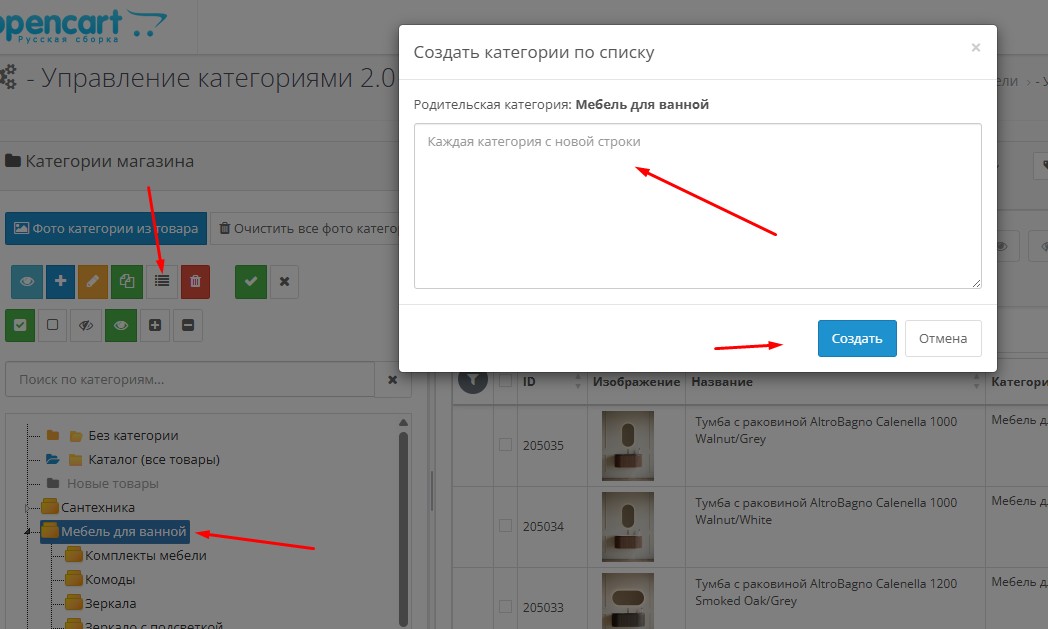Viewport: 1048px width, 629px height.
Task: Click the orange pencil edit category icon
Action: (93, 282)
